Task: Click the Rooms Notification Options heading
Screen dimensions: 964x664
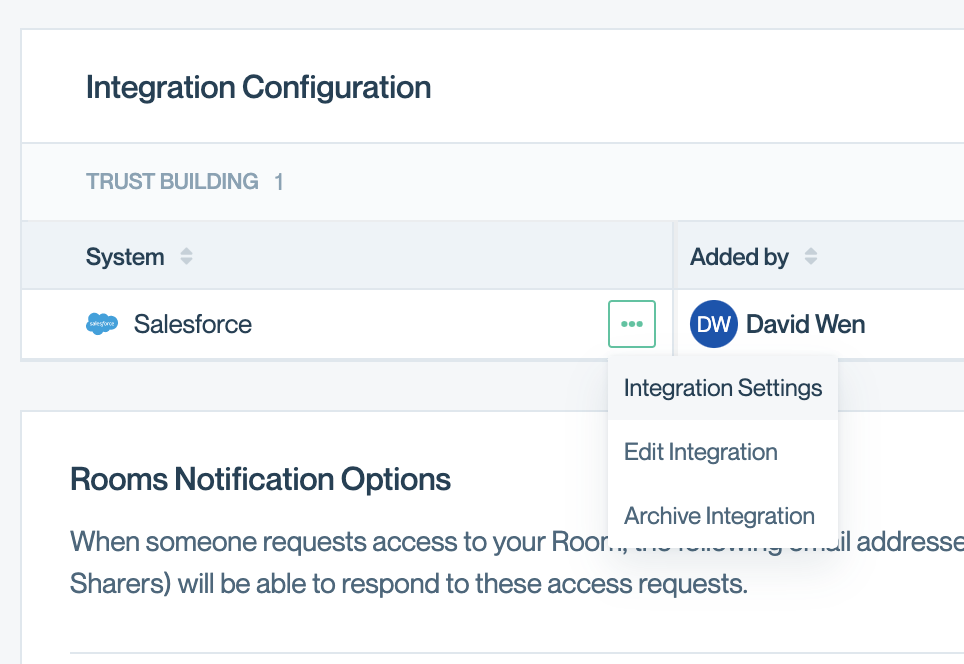Action: [x=260, y=480]
